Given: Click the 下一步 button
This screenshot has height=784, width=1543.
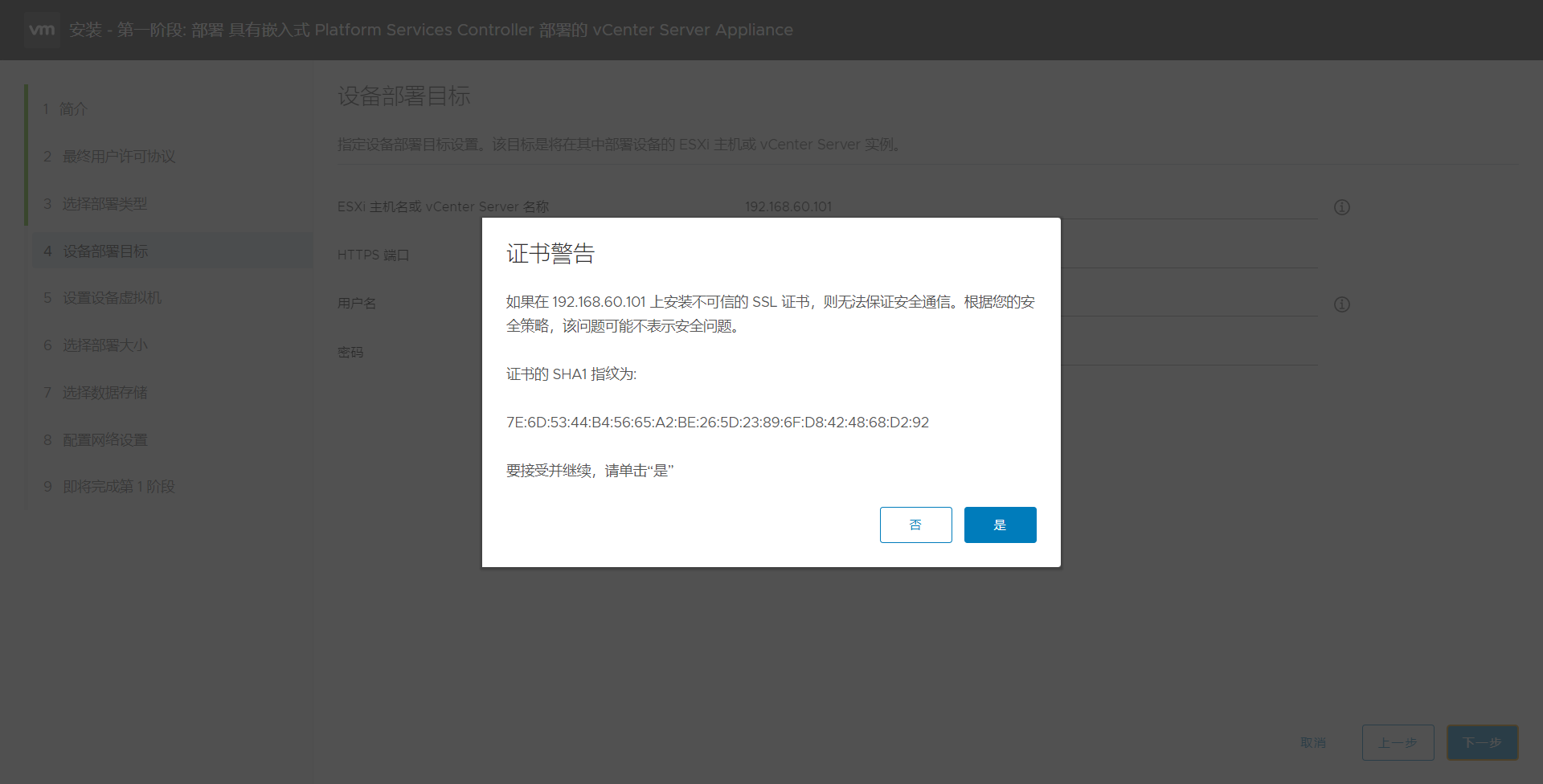Looking at the screenshot, I should coord(1482,742).
